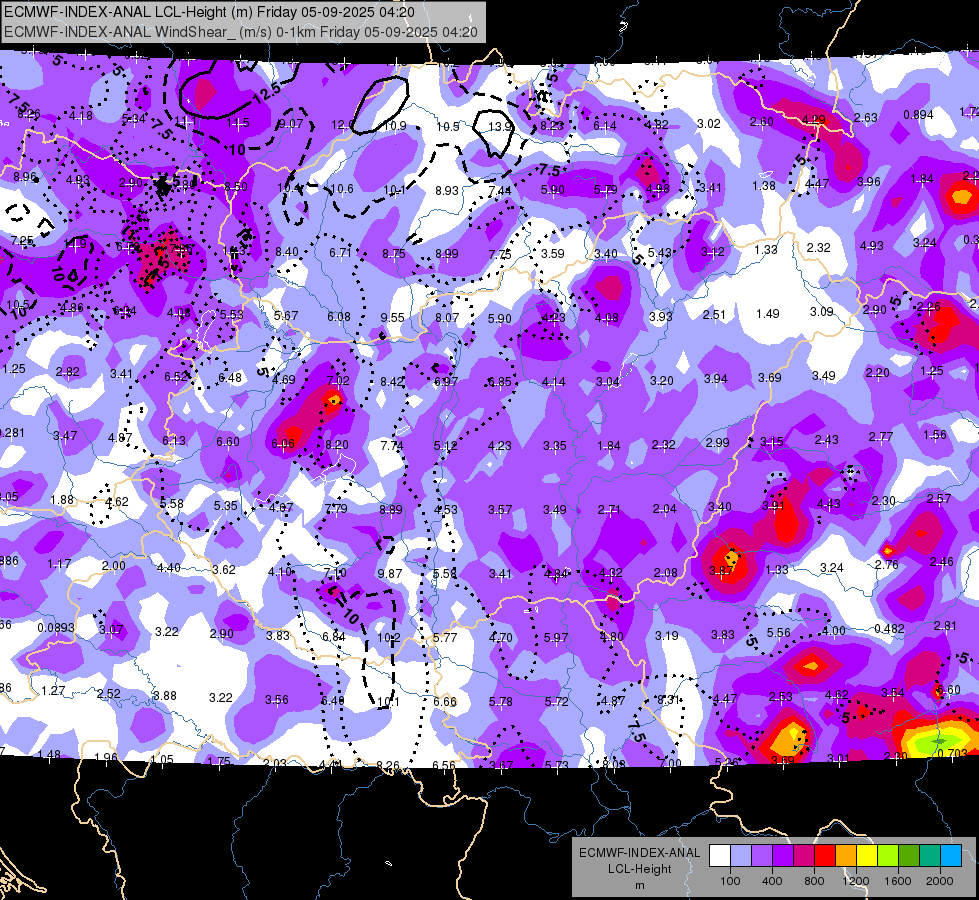Click the white legend swatch below 100 m
Image resolution: width=979 pixels, height=900 pixels.
tap(720, 856)
